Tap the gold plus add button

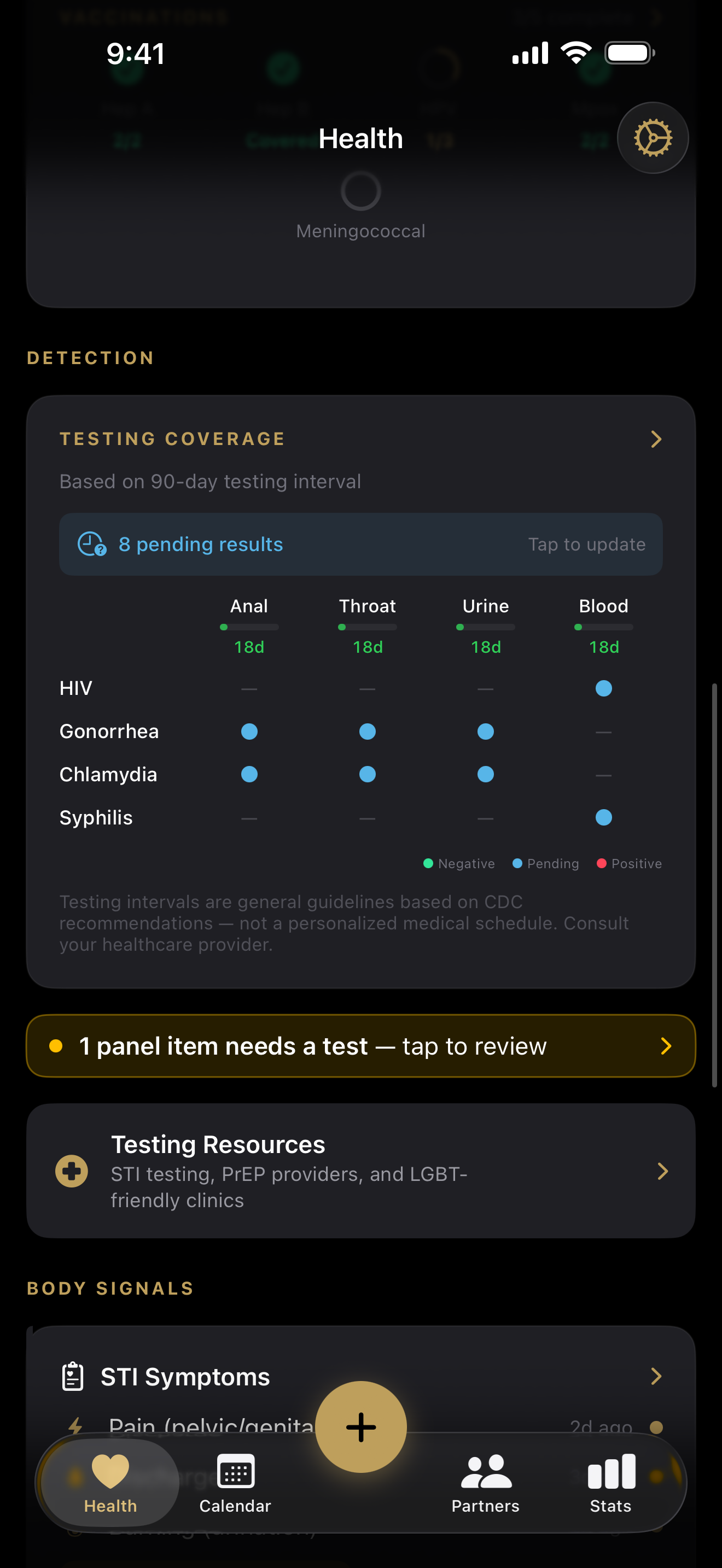361,1427
